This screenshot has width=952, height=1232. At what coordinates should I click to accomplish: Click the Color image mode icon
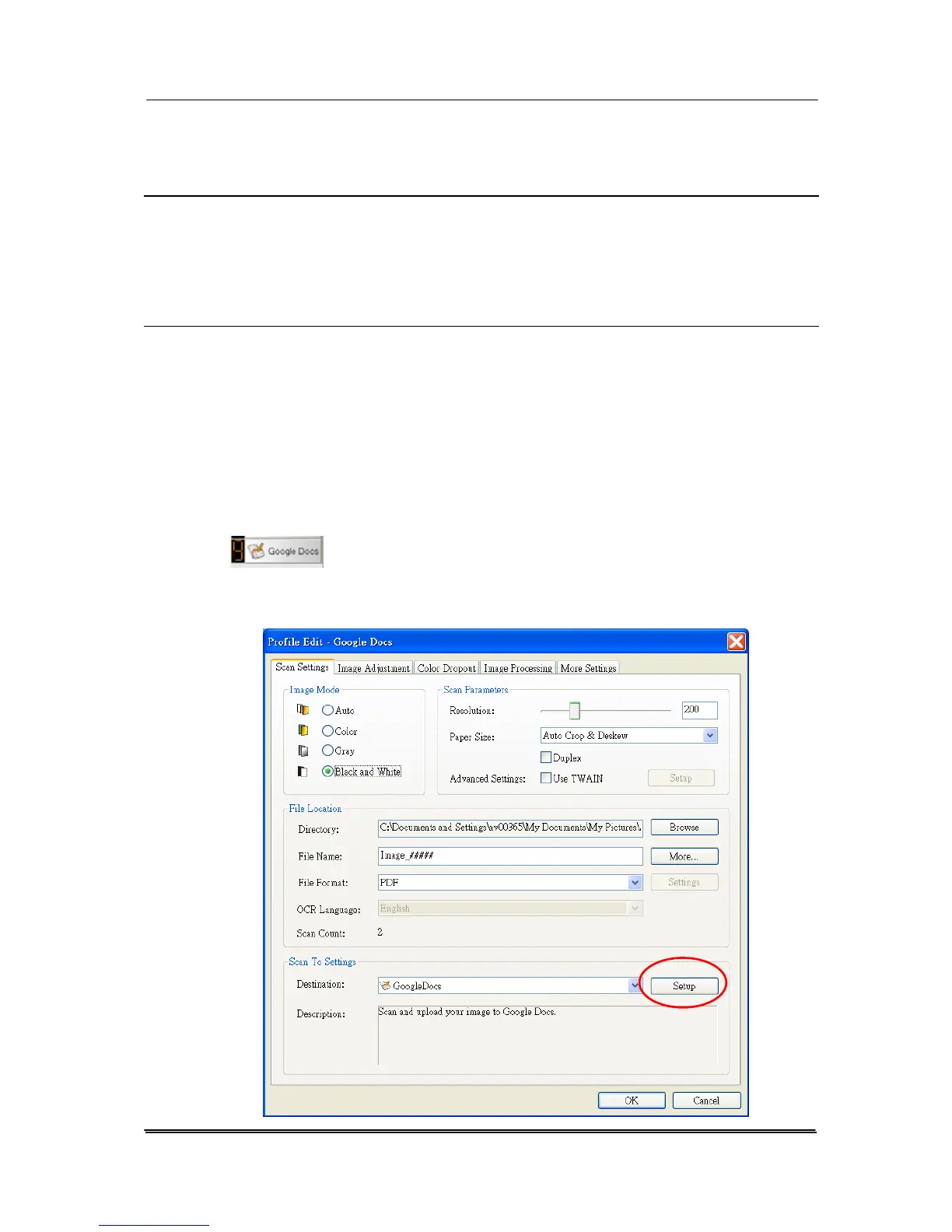pyautogui.click(x=303, y=730)
